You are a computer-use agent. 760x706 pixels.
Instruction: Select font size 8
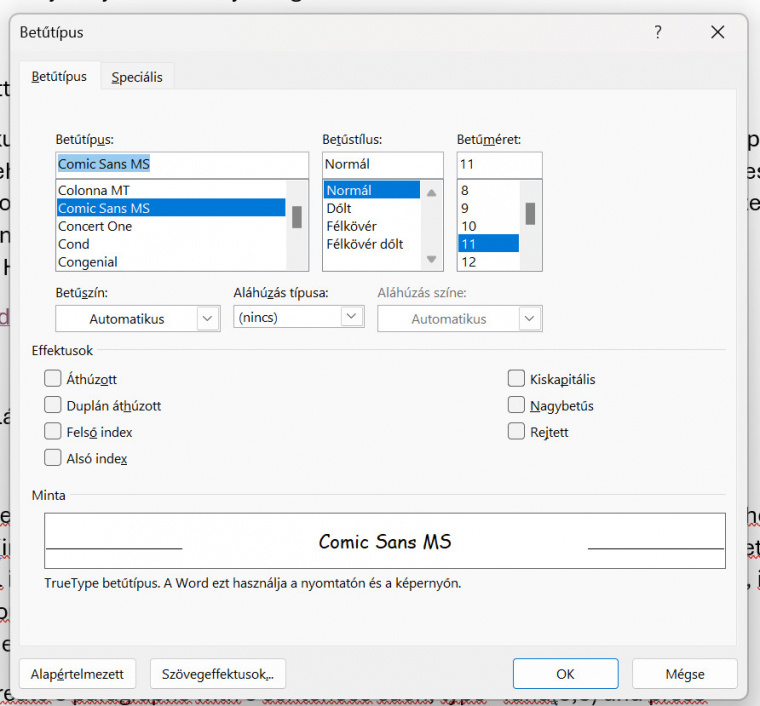coord(489,190)
